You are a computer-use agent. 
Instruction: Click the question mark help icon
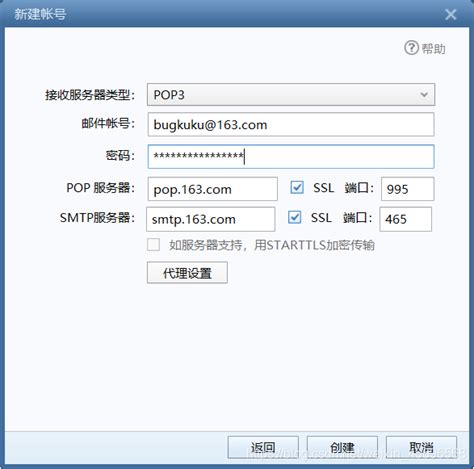(411, 48)
